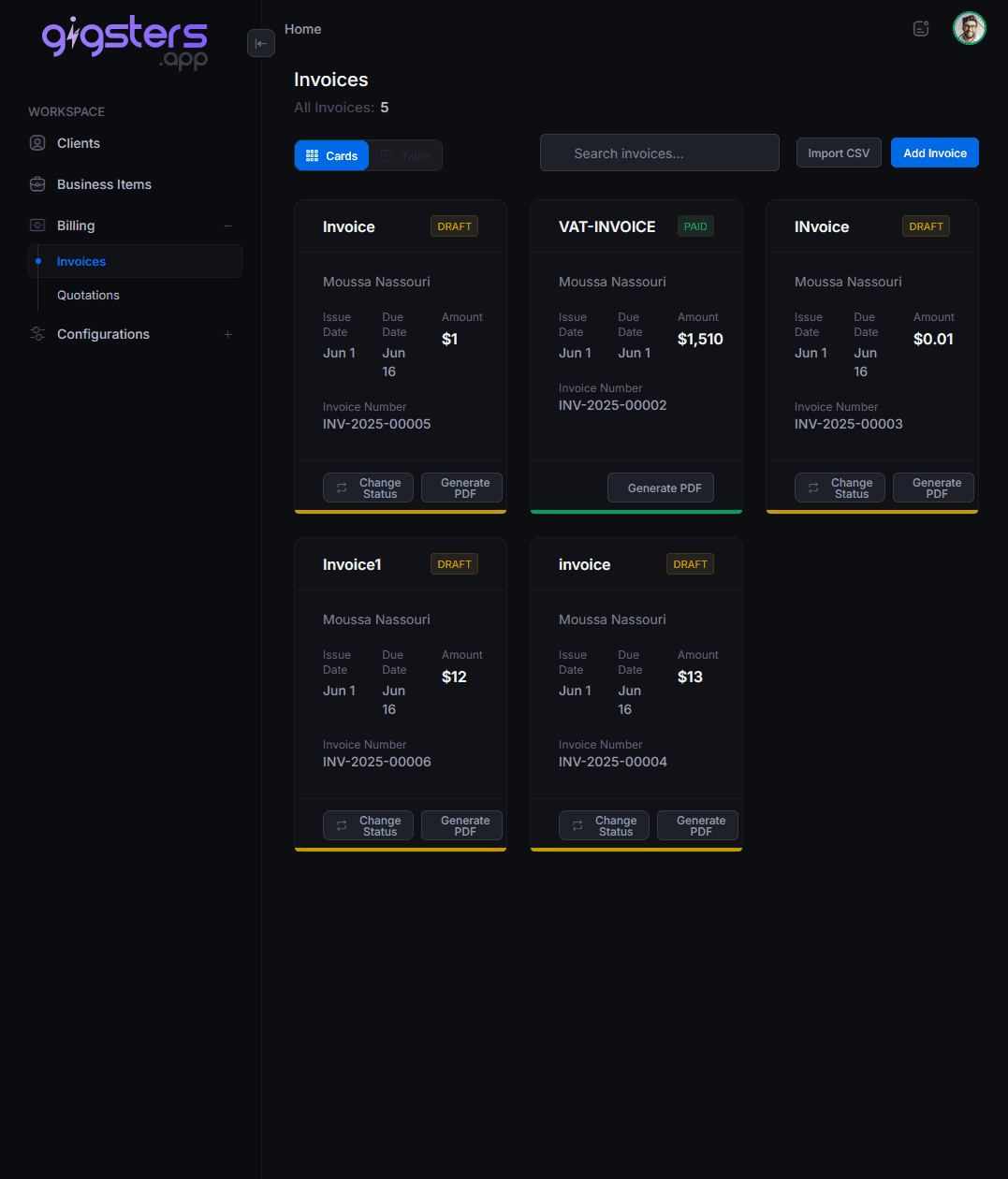Click the table icon on Table tab
The width and height of the screenshot is (1008, 1179).
click(x=387, y=155)
